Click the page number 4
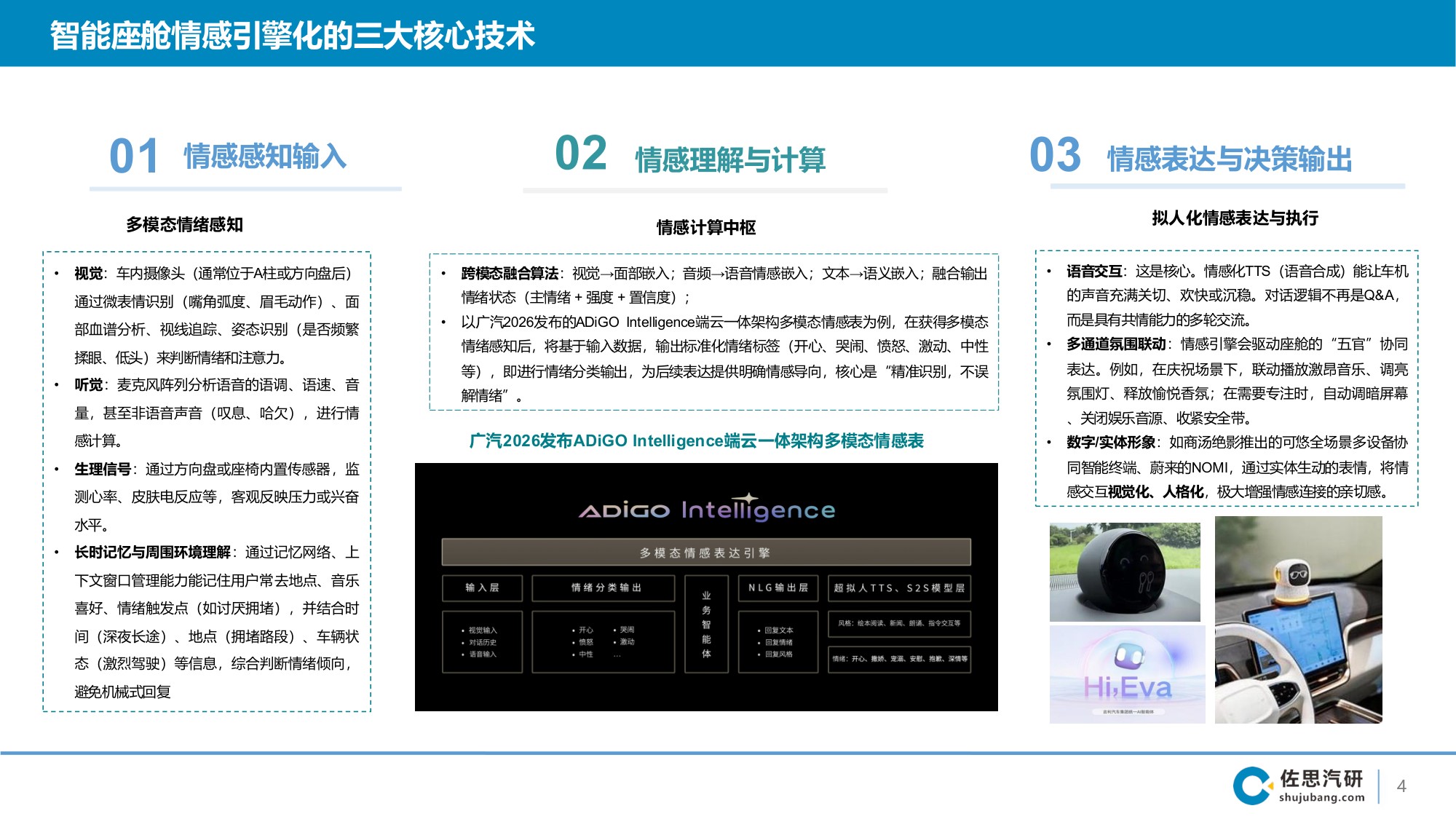Viewport: 1456px width, 819px height. [1401, 786]
